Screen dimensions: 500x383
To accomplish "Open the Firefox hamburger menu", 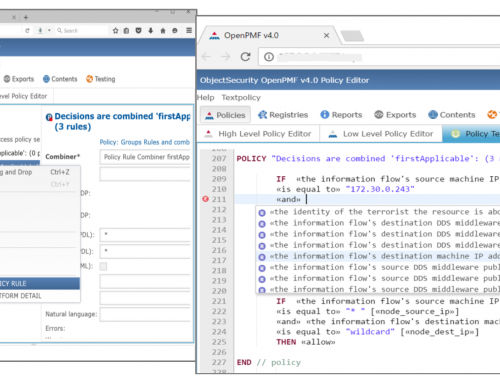I will pyautogui.click(x=189, y=30).
